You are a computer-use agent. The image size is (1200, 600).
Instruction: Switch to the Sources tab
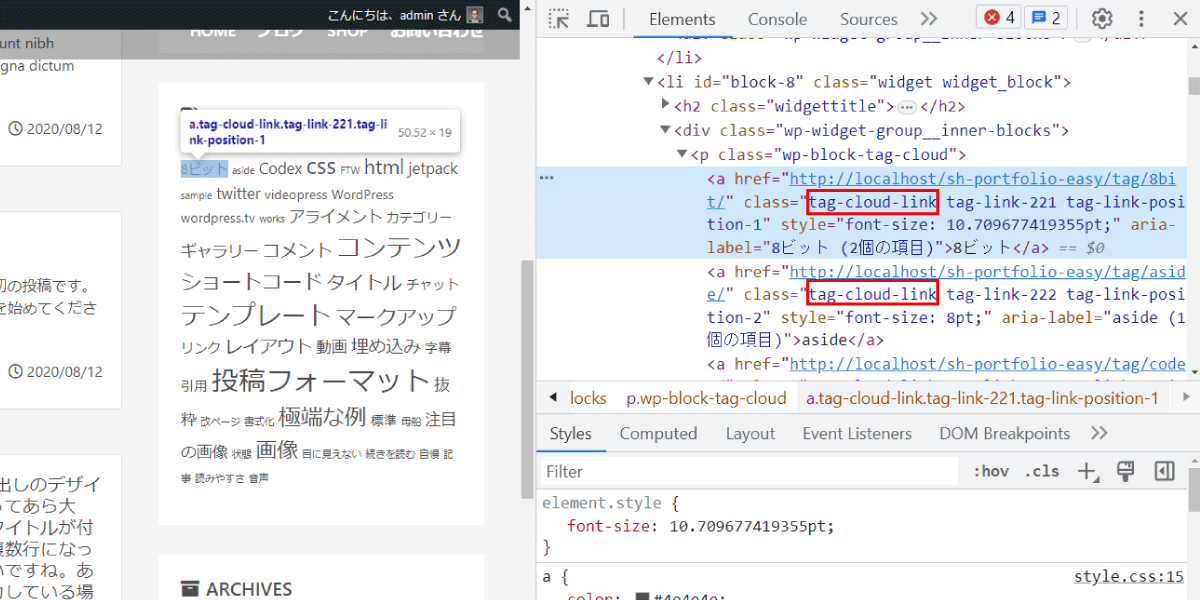(868, 19)
